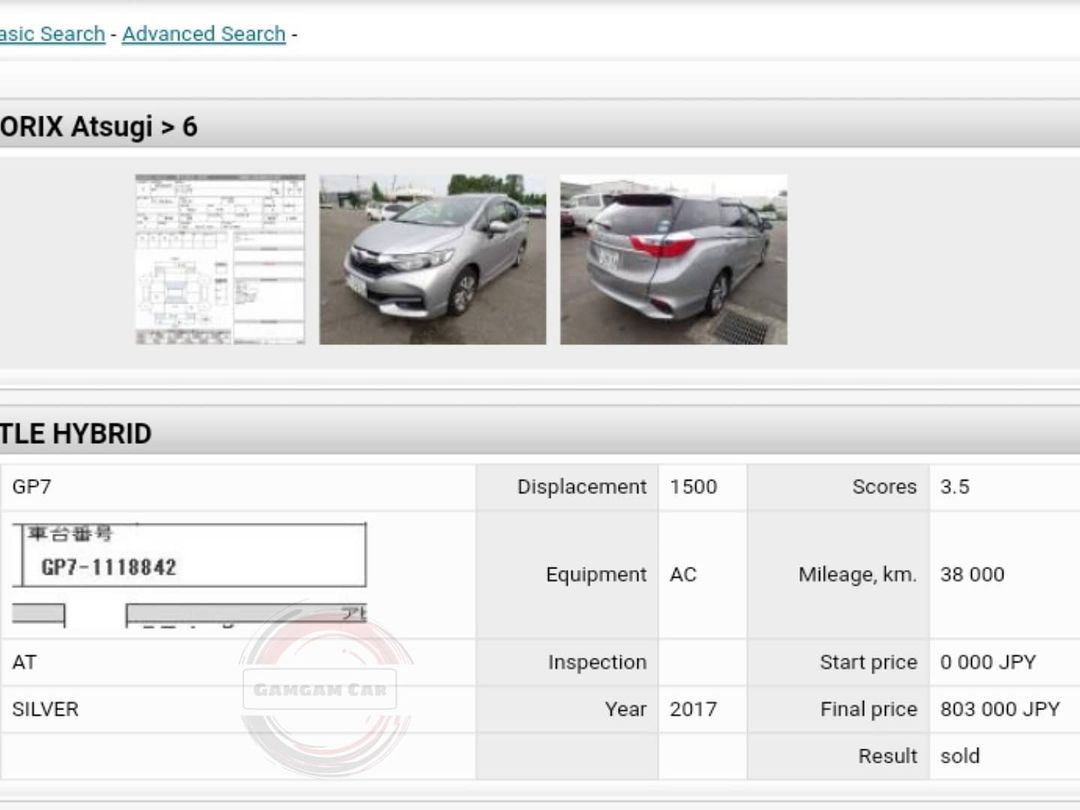Click the Year label
The image size is (1080, 810).
pos(626,709)
